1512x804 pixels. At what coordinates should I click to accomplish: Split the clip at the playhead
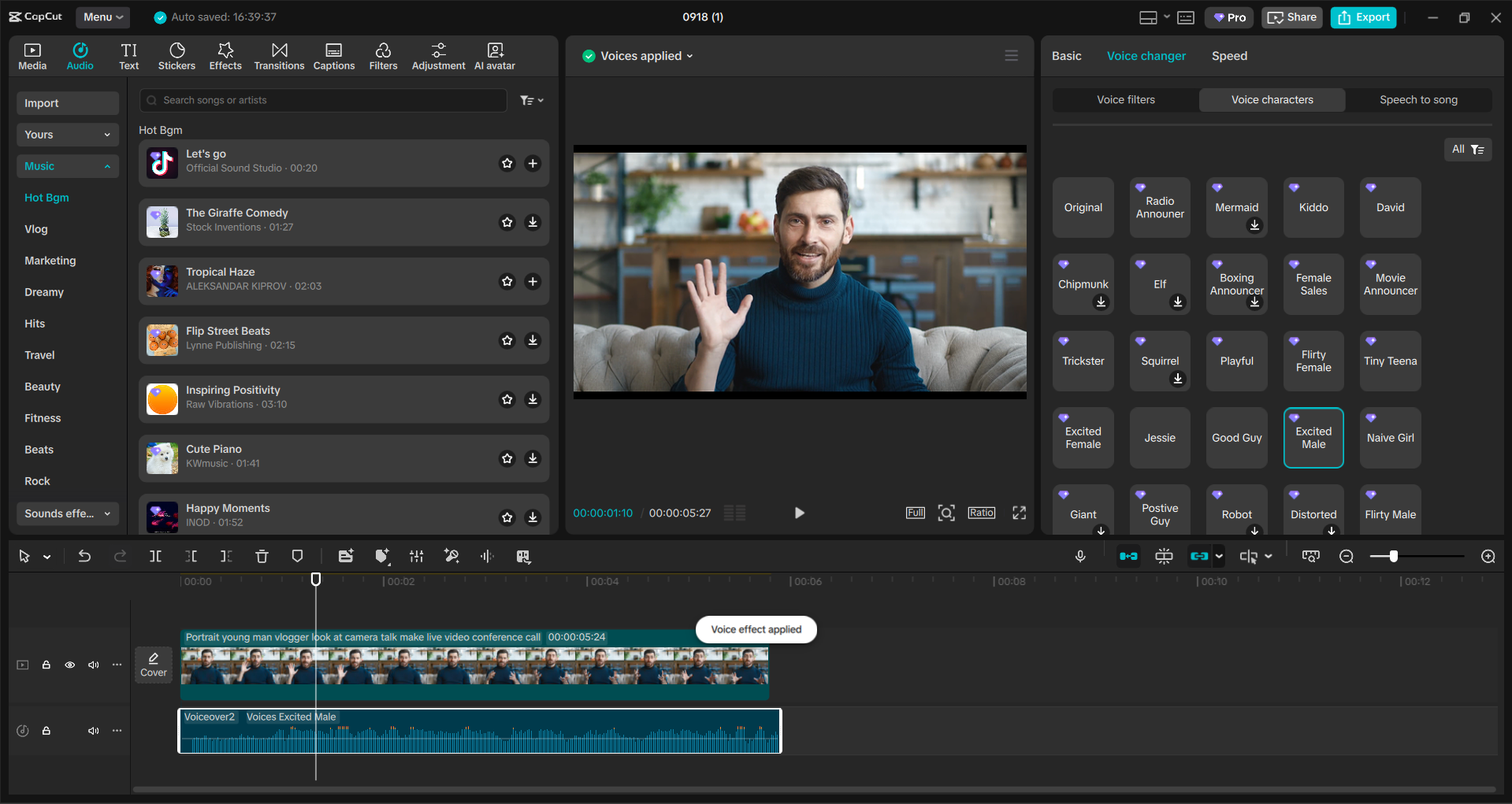coord(155,556)
